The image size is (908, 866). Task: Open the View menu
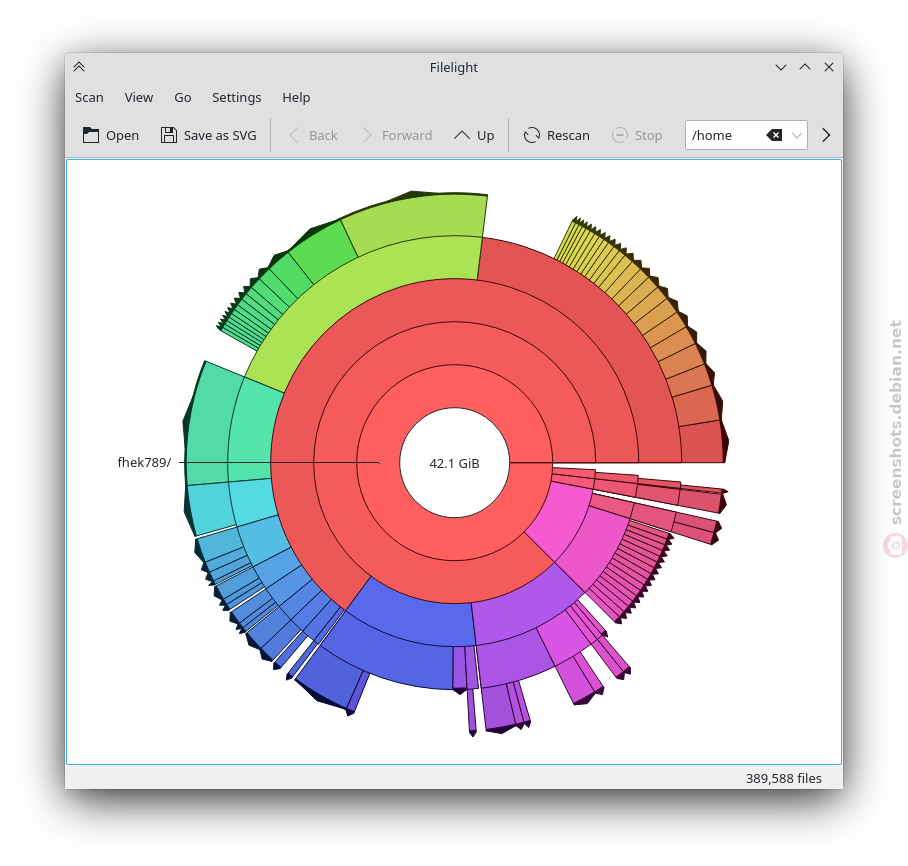[x=139, y=97]
